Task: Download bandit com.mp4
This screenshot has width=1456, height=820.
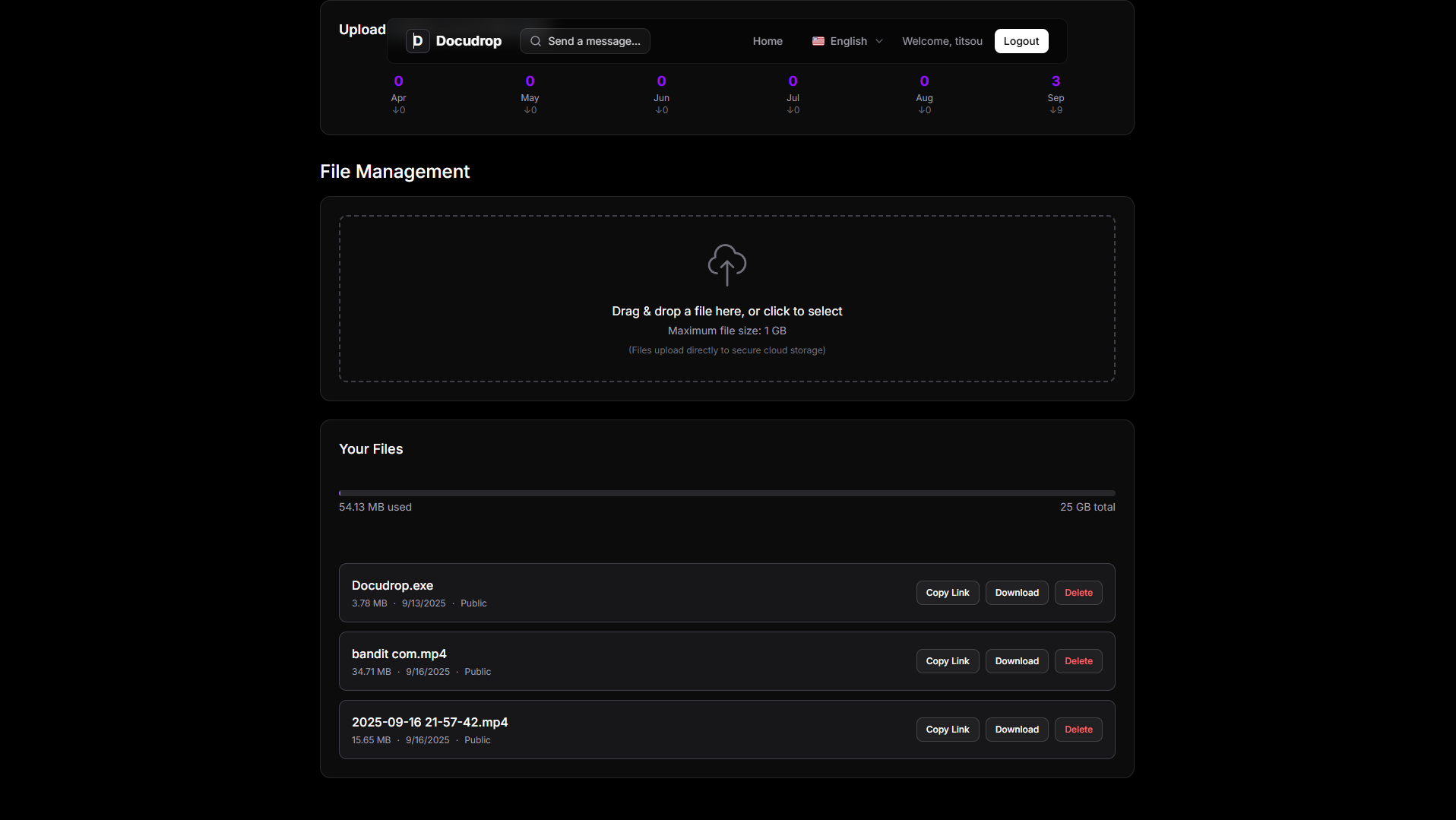Action: click(1017, 661)
